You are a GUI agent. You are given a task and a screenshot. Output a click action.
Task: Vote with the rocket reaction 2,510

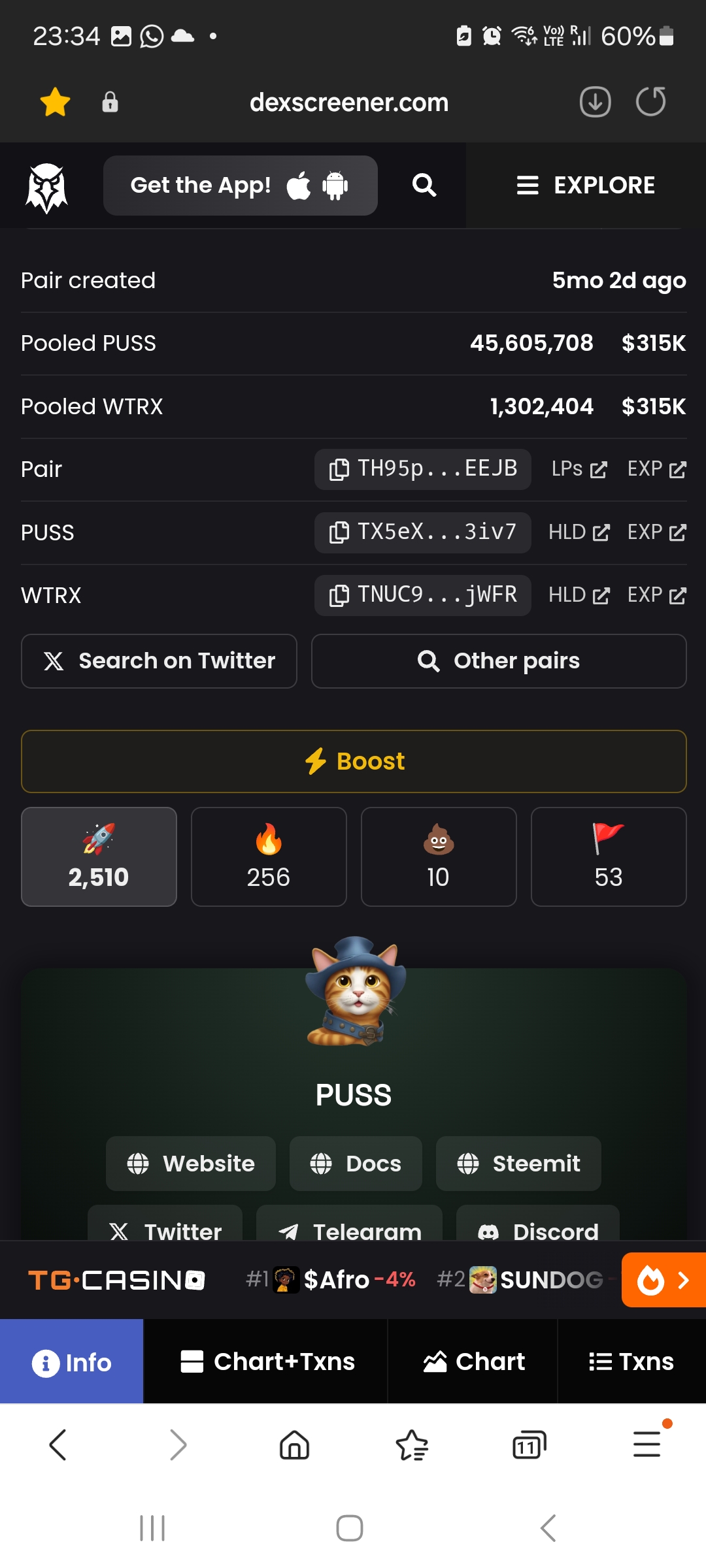tap(99, 857)
